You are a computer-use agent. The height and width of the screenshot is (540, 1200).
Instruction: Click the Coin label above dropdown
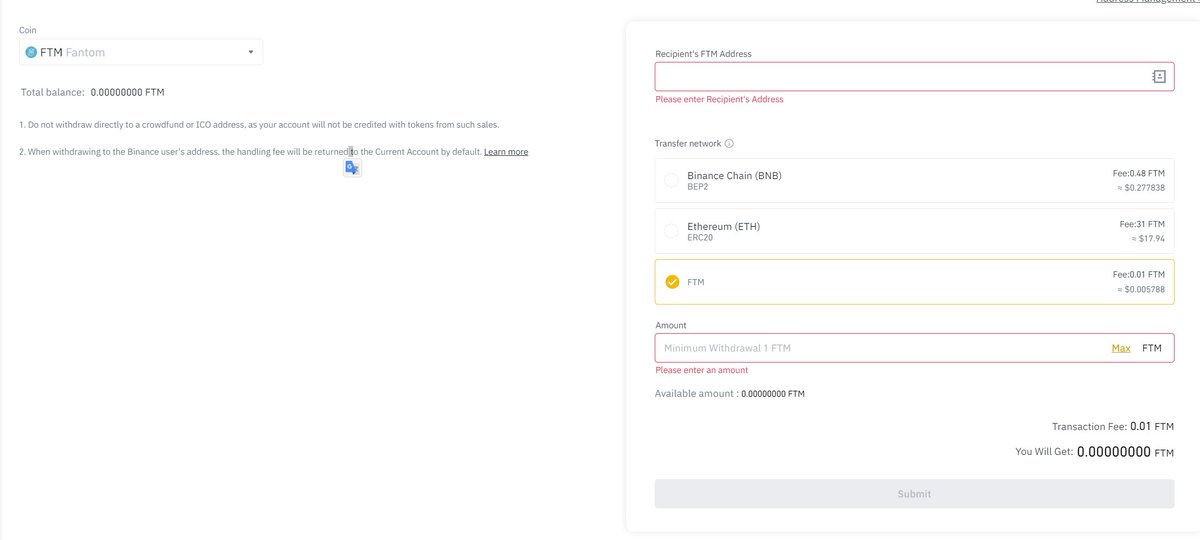[28, 30]
